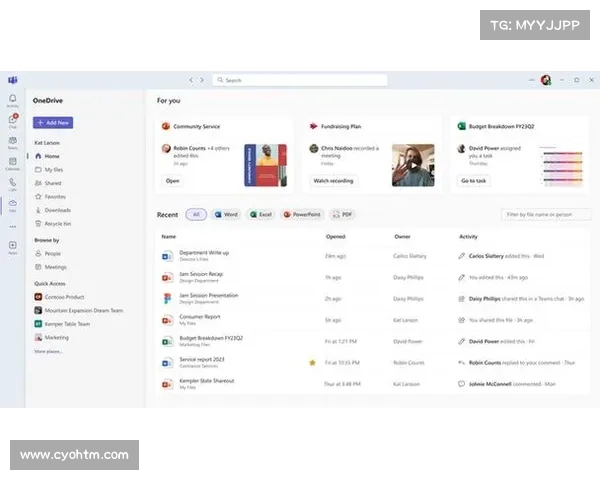Click Go to task on the Budget Breakdown card
The height and width of the screenshot is (480, 600).
pos(474,181)
